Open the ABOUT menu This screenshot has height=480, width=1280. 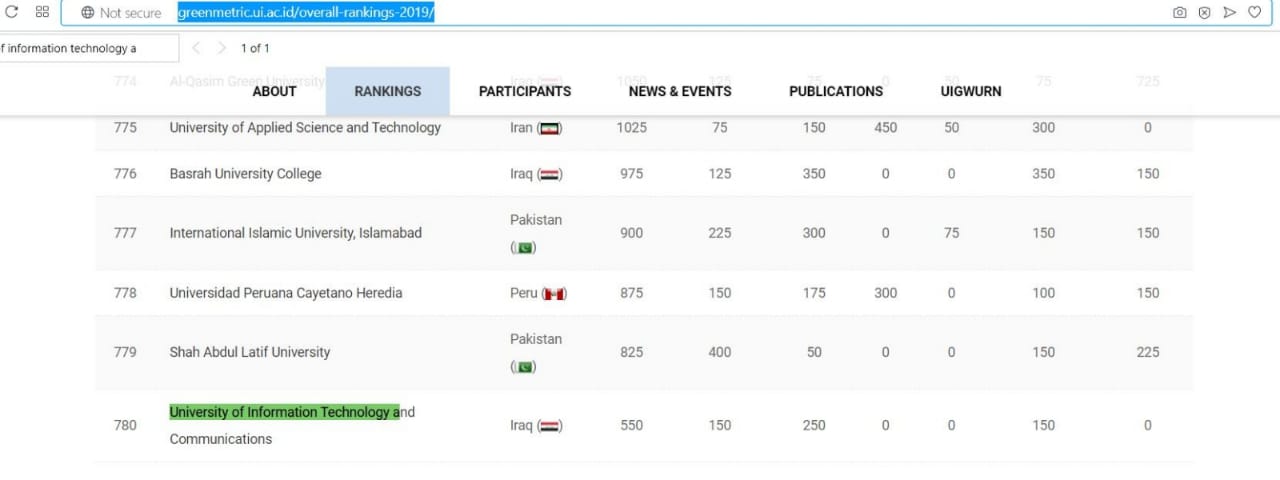tap(274, 91)
